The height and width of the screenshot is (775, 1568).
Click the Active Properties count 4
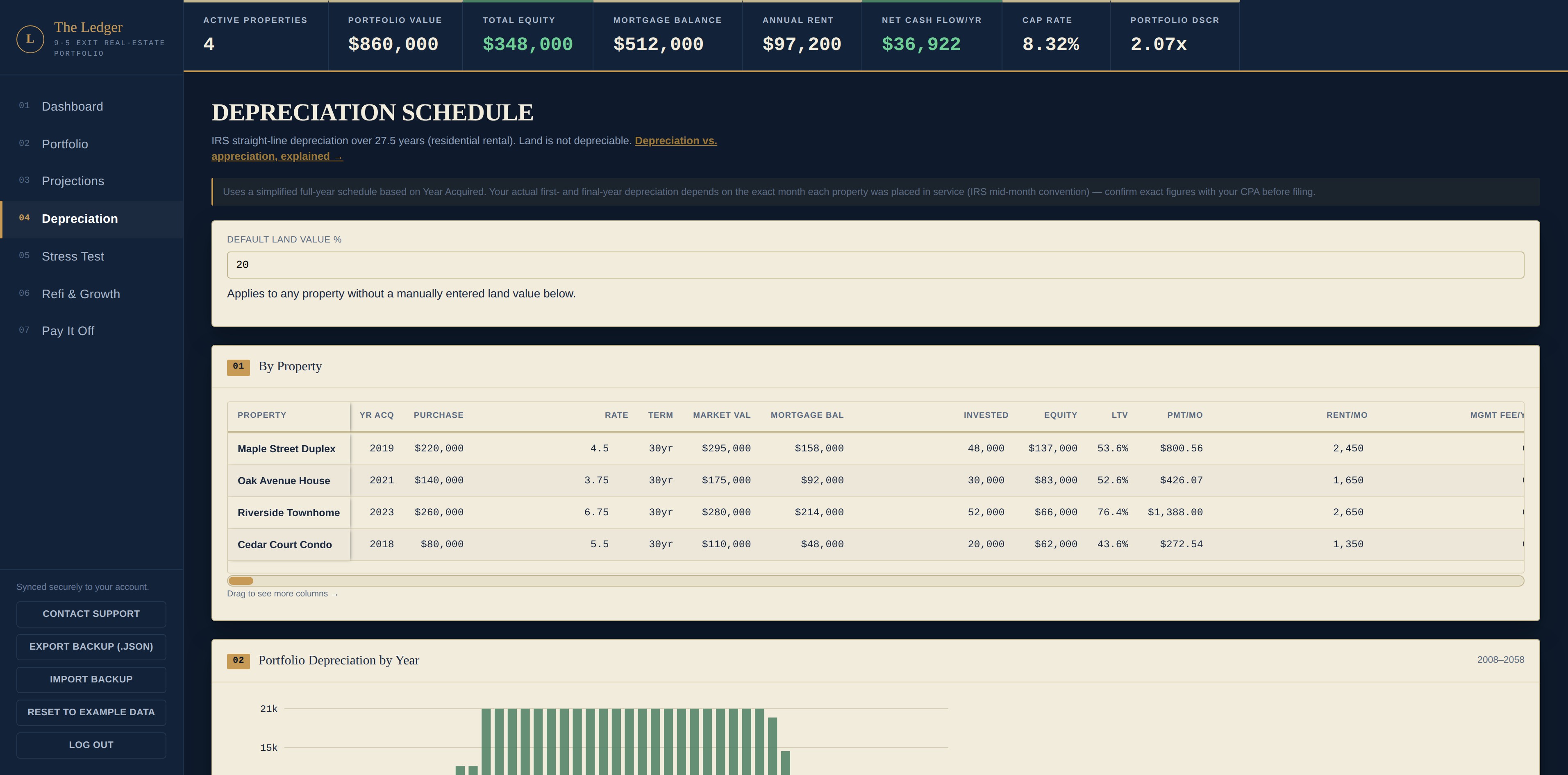[x=209, y=44]
